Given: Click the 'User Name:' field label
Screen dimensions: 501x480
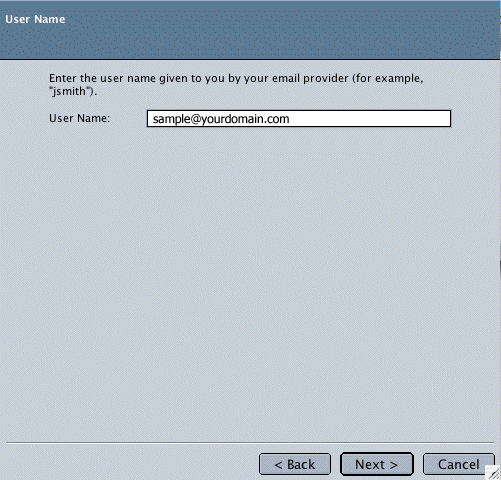Looking at the screenshot, I should pyautogui.click(x=79, y=118).
